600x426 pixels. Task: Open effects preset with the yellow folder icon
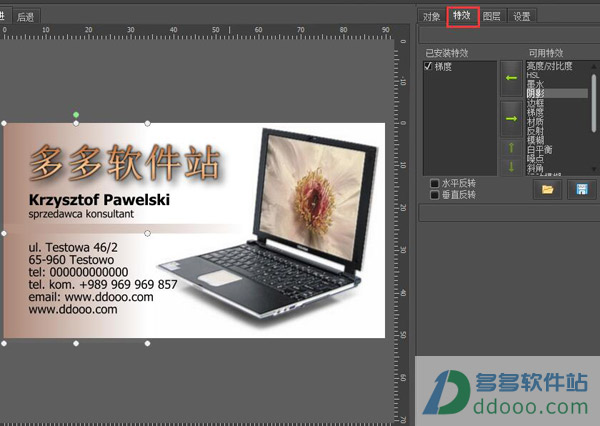click(x=548, y=189)
